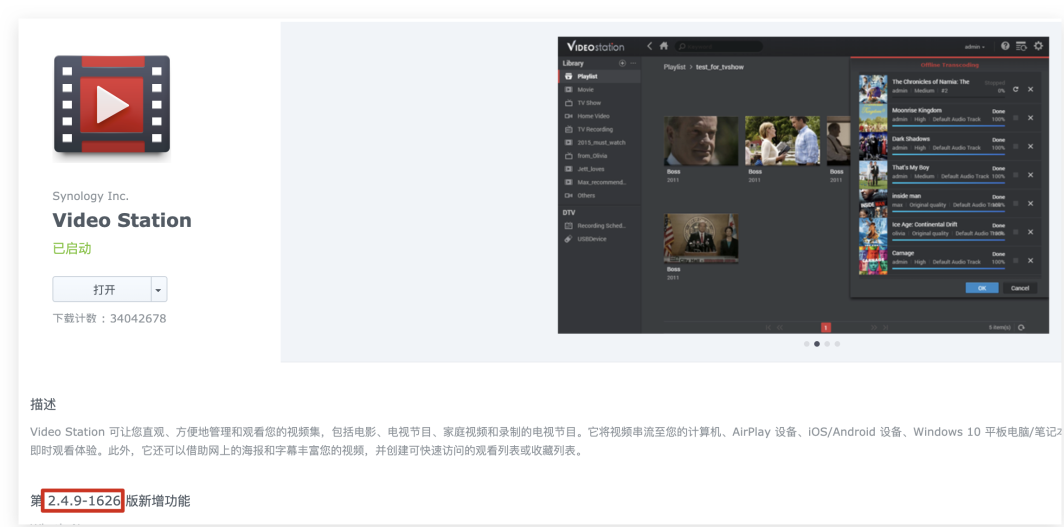Click the version 2.4.9-1626 text
This screenshot has width=1064, height=527.
click(x=84, y=501)
